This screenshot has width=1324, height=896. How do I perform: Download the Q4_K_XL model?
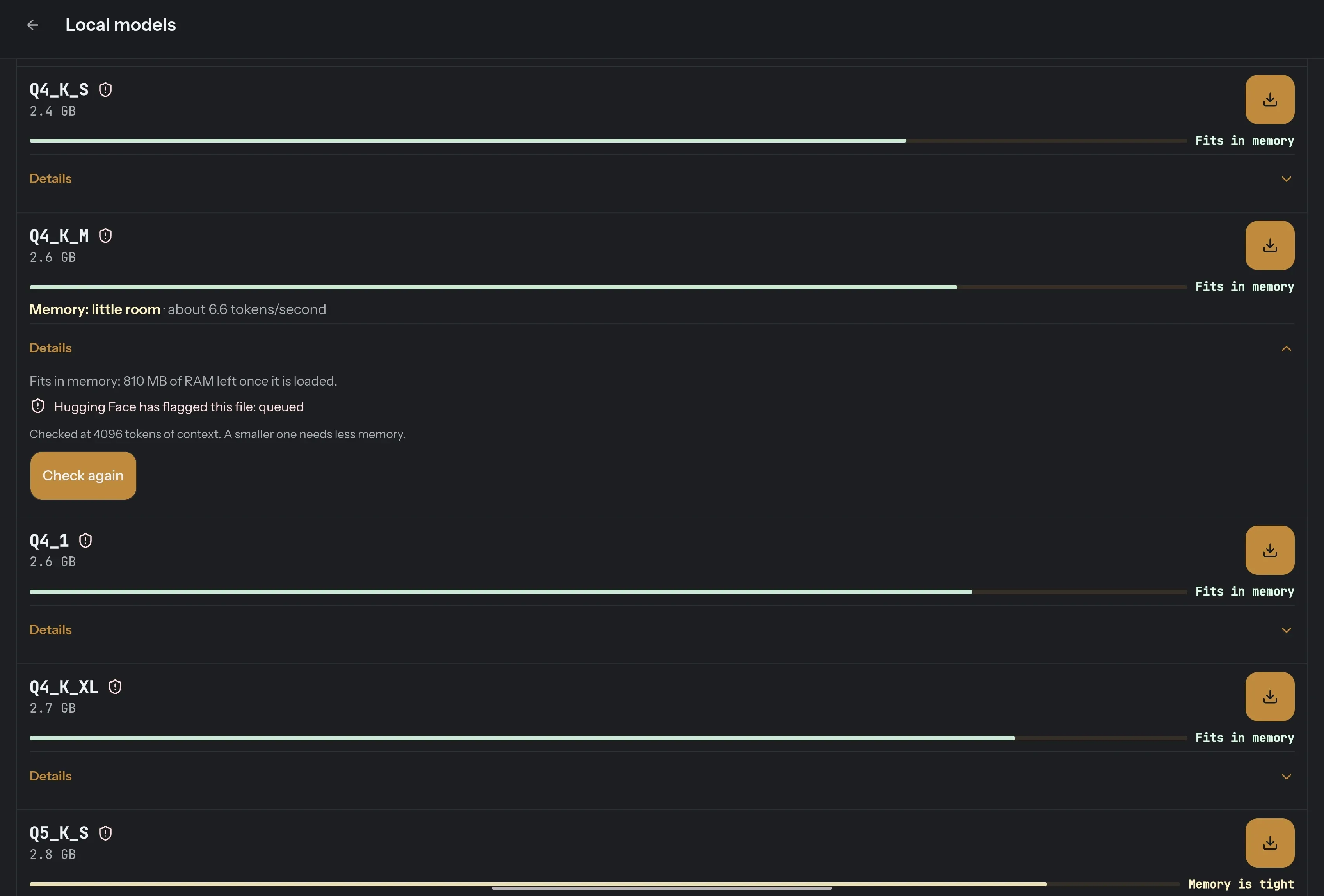coord(1269,696)
